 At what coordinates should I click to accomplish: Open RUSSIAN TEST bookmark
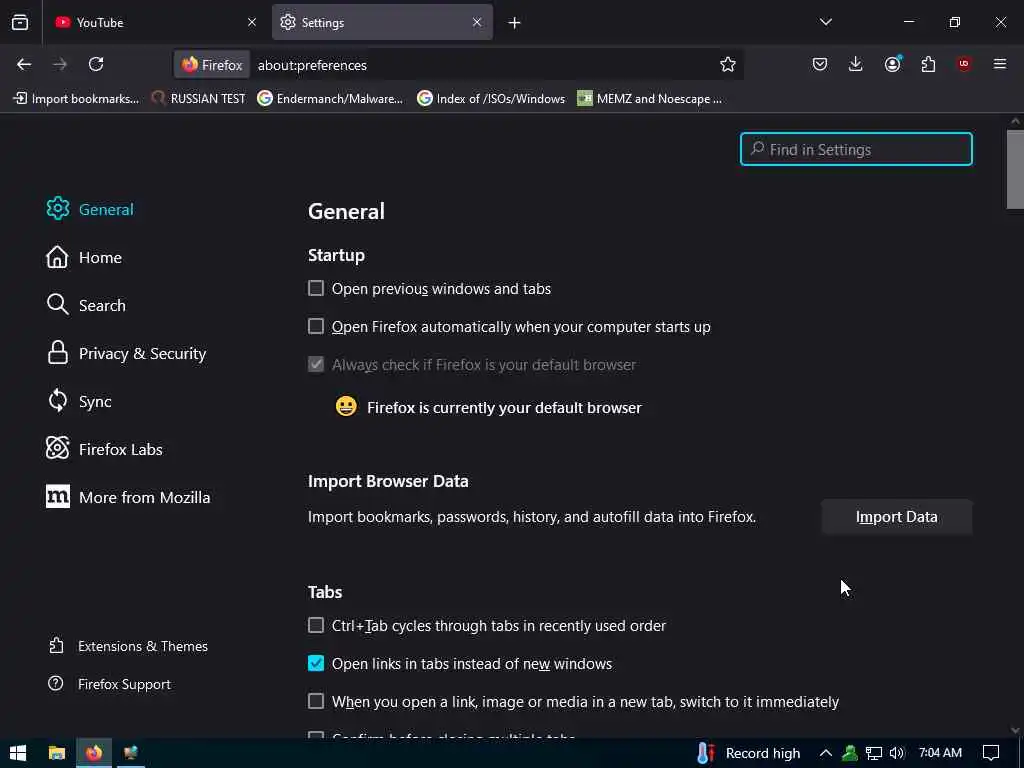coord(198,99)
